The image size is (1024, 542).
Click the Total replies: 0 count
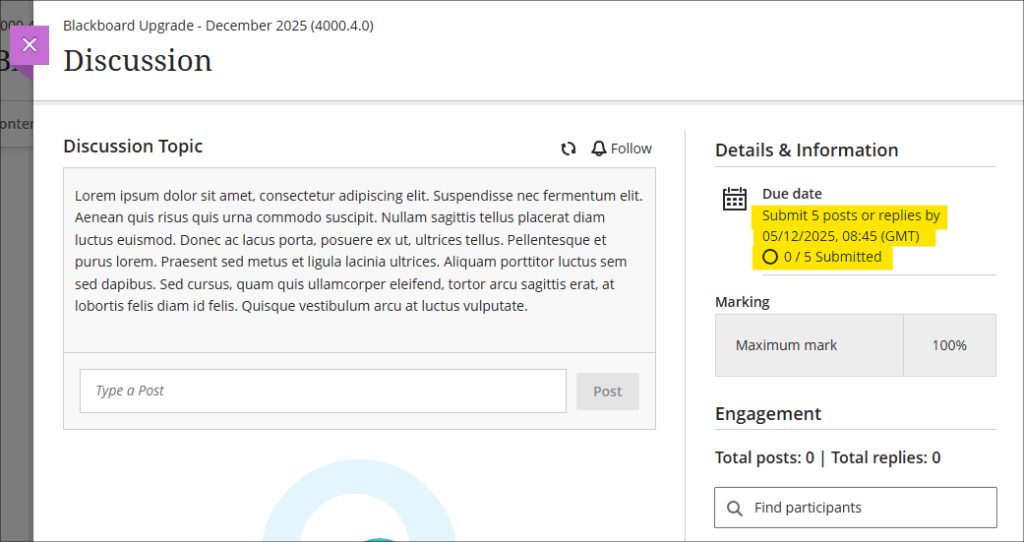886,458
